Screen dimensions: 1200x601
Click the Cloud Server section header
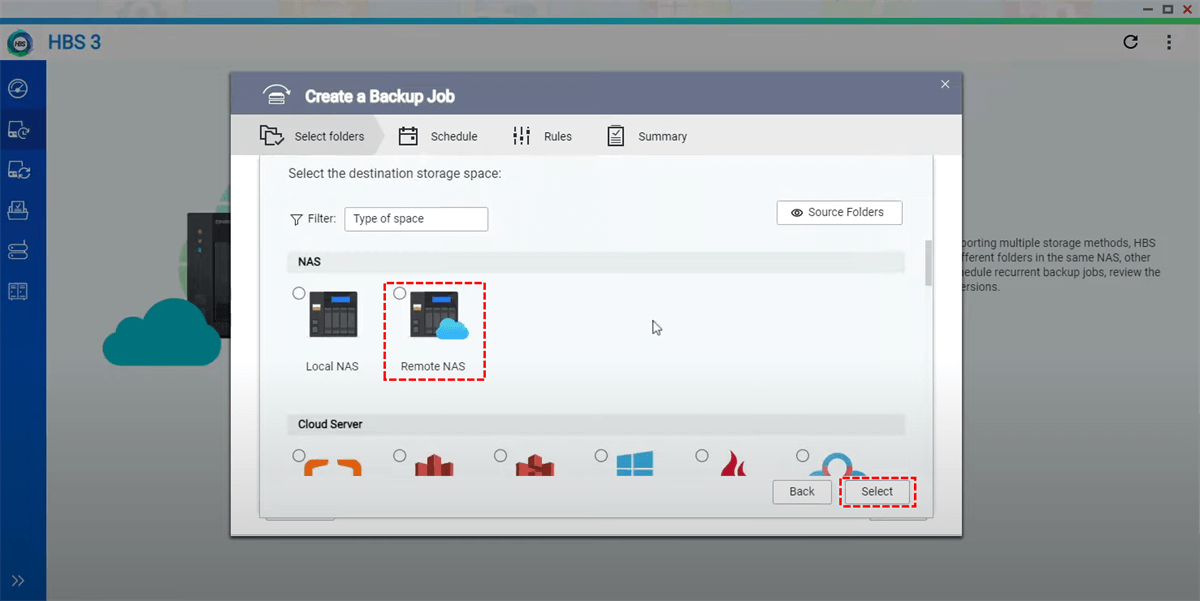pos(596,425)
